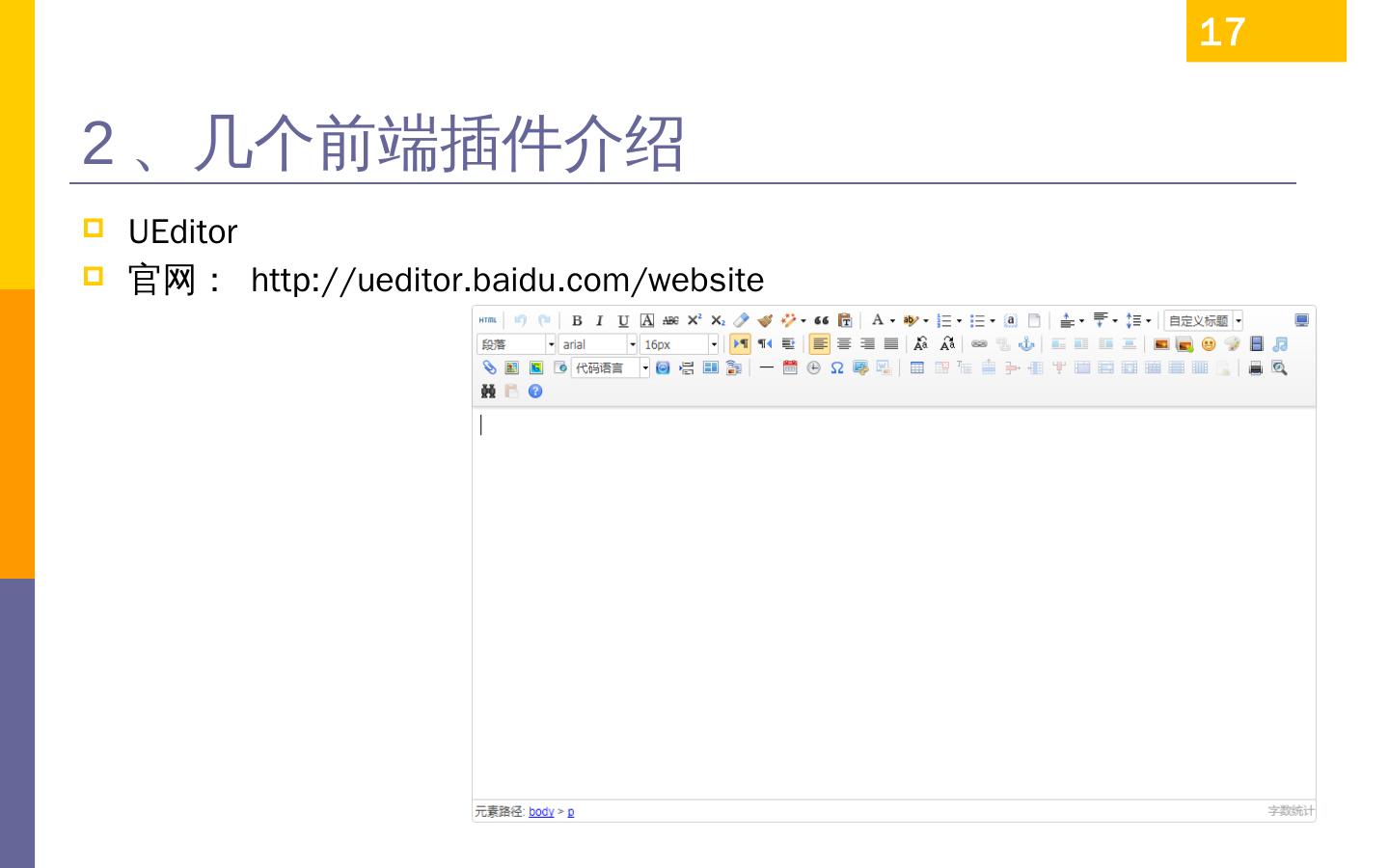The height and width of the screenshot is (868, 1389).
Task: Click the Bold icon
Action: pyautogui.click(x=577, y=320)
